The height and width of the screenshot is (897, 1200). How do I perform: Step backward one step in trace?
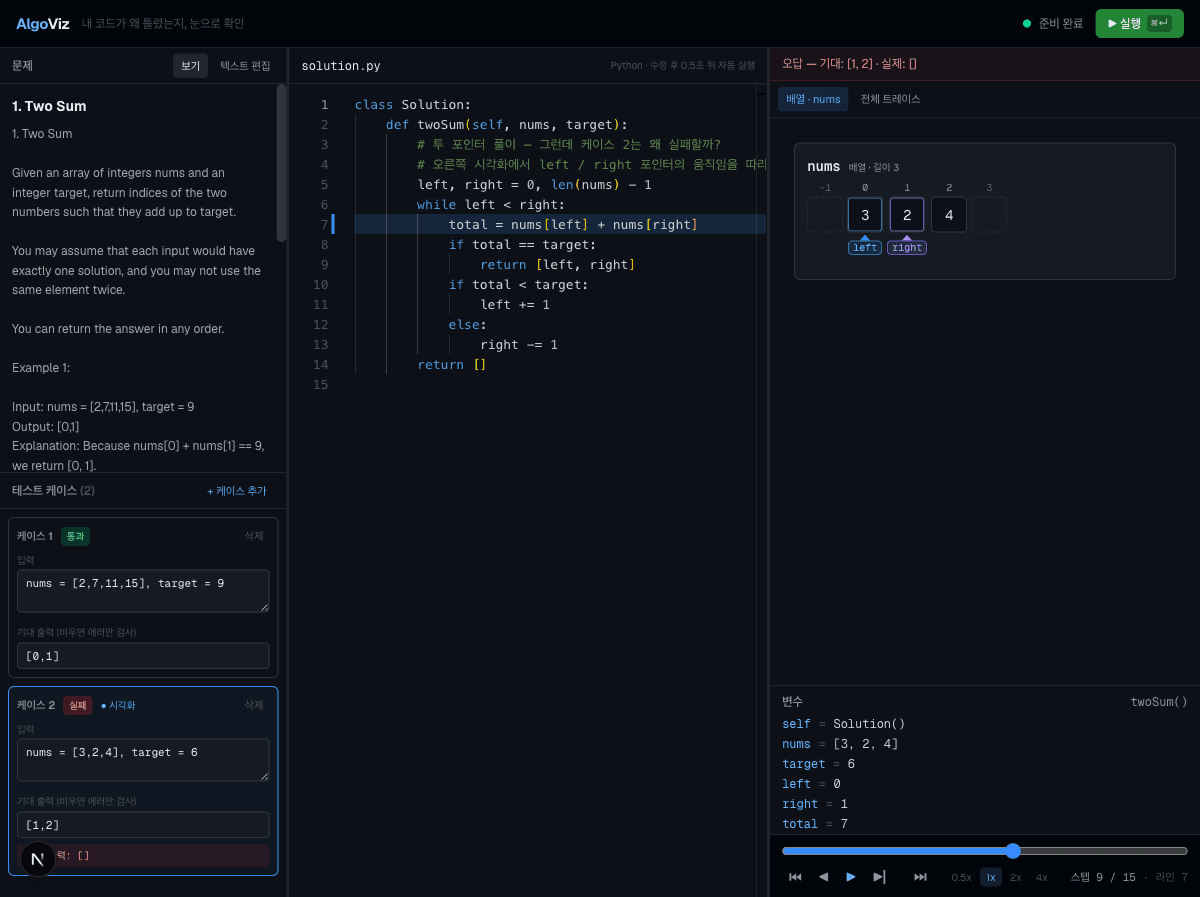[823, 877]
